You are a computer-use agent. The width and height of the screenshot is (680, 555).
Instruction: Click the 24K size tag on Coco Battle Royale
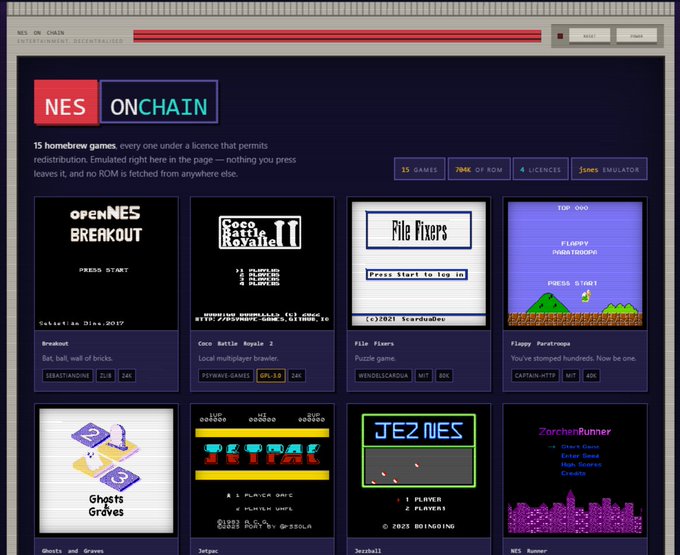point(297,375)
